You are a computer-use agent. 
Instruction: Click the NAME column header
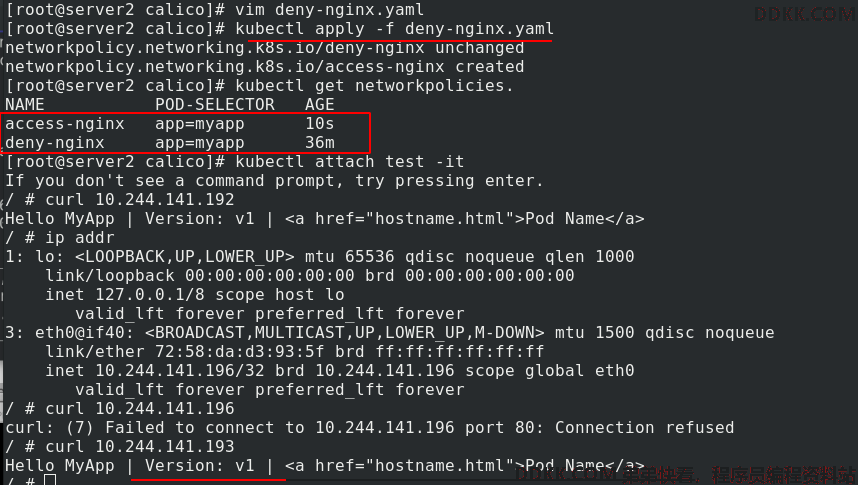25,105
